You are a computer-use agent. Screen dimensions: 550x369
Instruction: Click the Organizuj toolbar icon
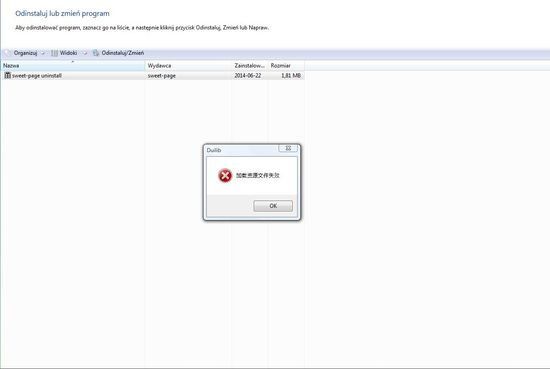(x=7, y=53)
